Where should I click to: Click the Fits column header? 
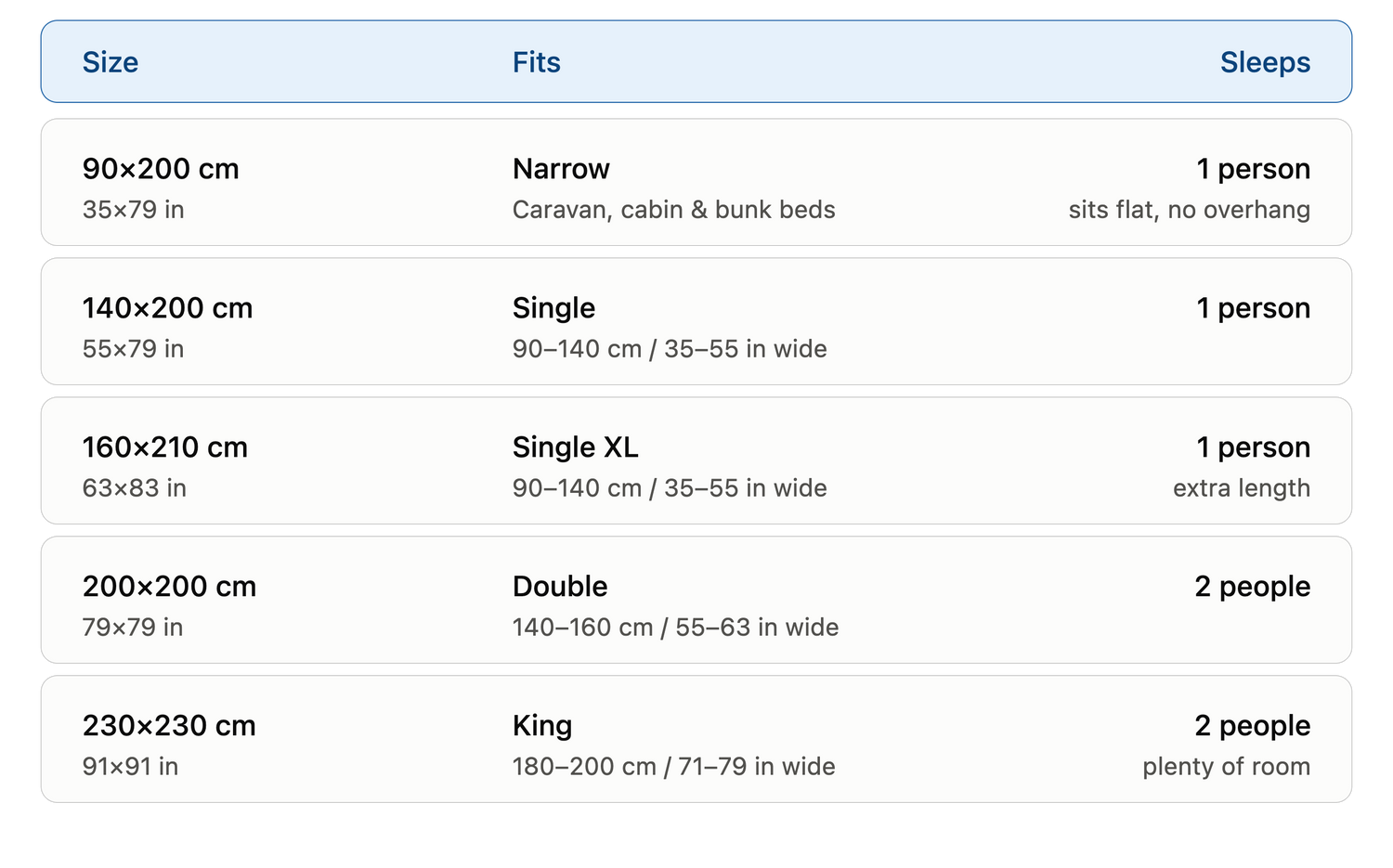pyautogui.click(x=536, y=62)
